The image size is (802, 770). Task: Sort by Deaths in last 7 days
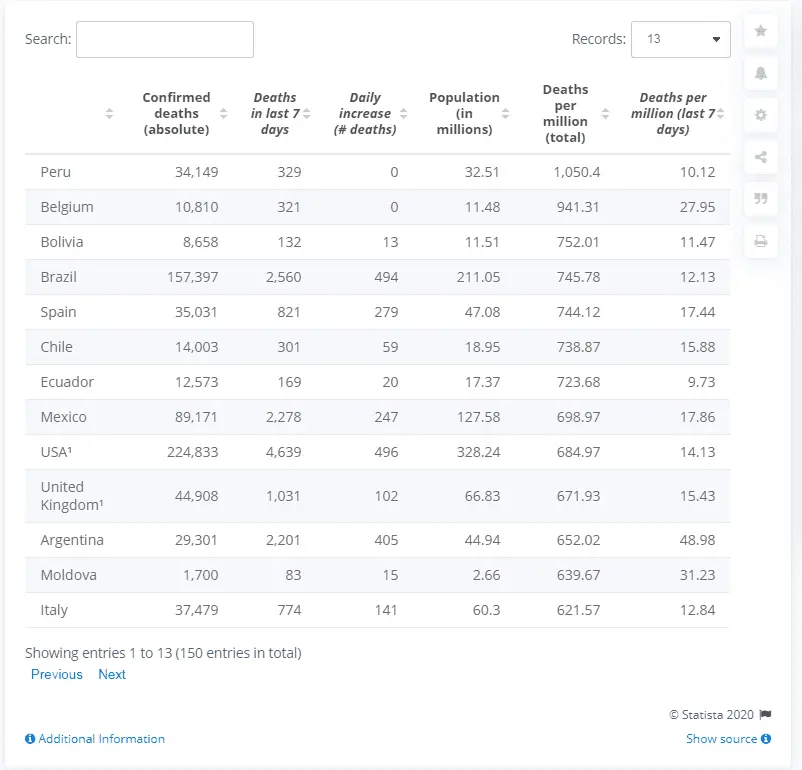(x=274, y=113)
